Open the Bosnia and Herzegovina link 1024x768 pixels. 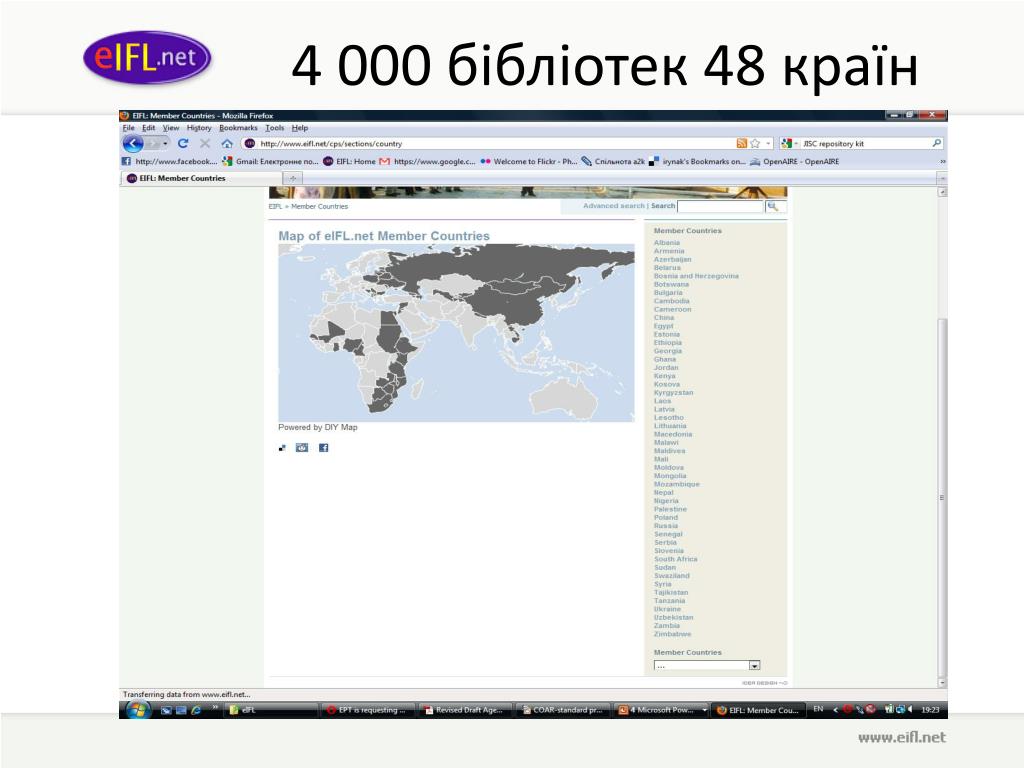[696, 276]
